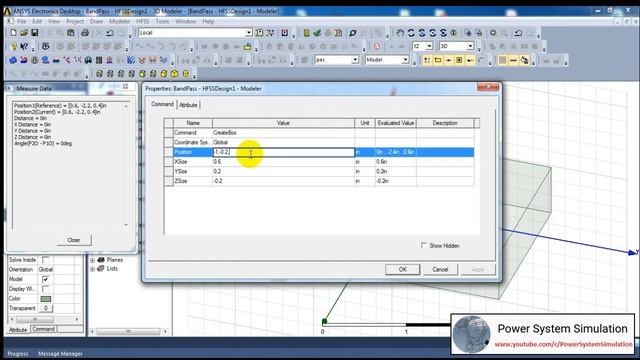Select the Pan hand tool icon
Screen dimensions: 640x360
pos(400,33)
